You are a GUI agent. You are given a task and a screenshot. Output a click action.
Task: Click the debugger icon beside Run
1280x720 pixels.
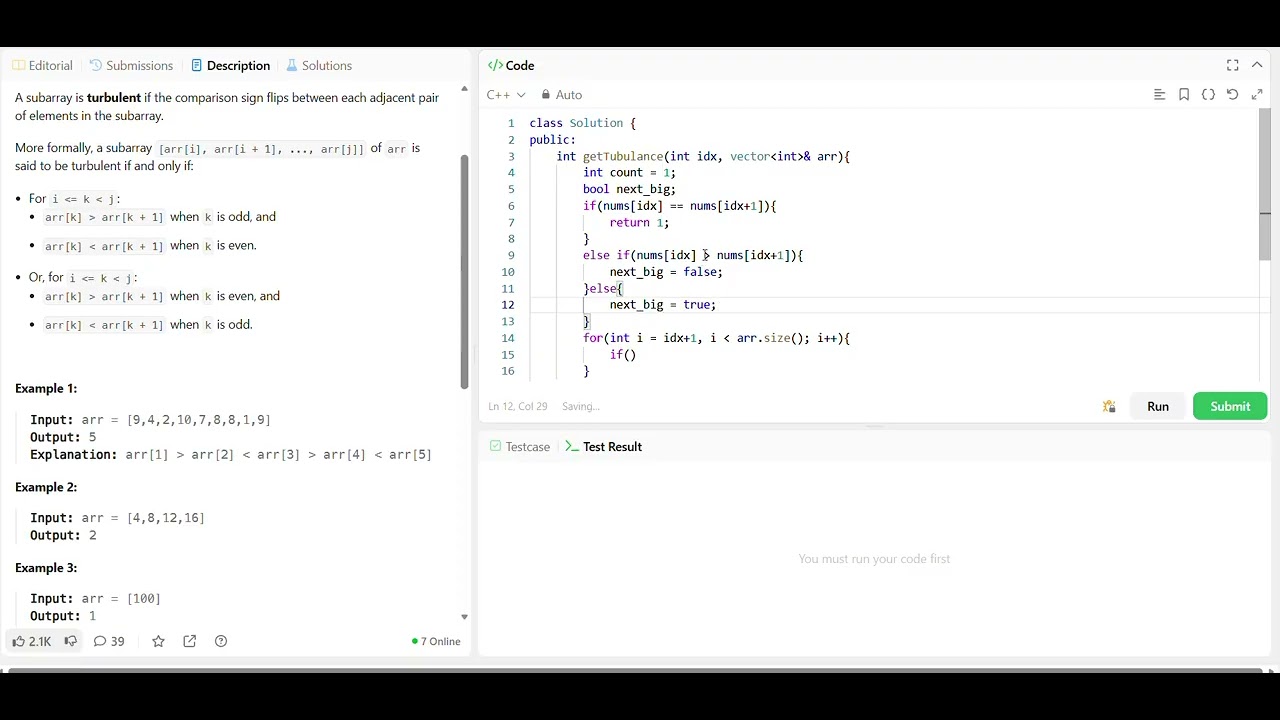coord(1109,406)
